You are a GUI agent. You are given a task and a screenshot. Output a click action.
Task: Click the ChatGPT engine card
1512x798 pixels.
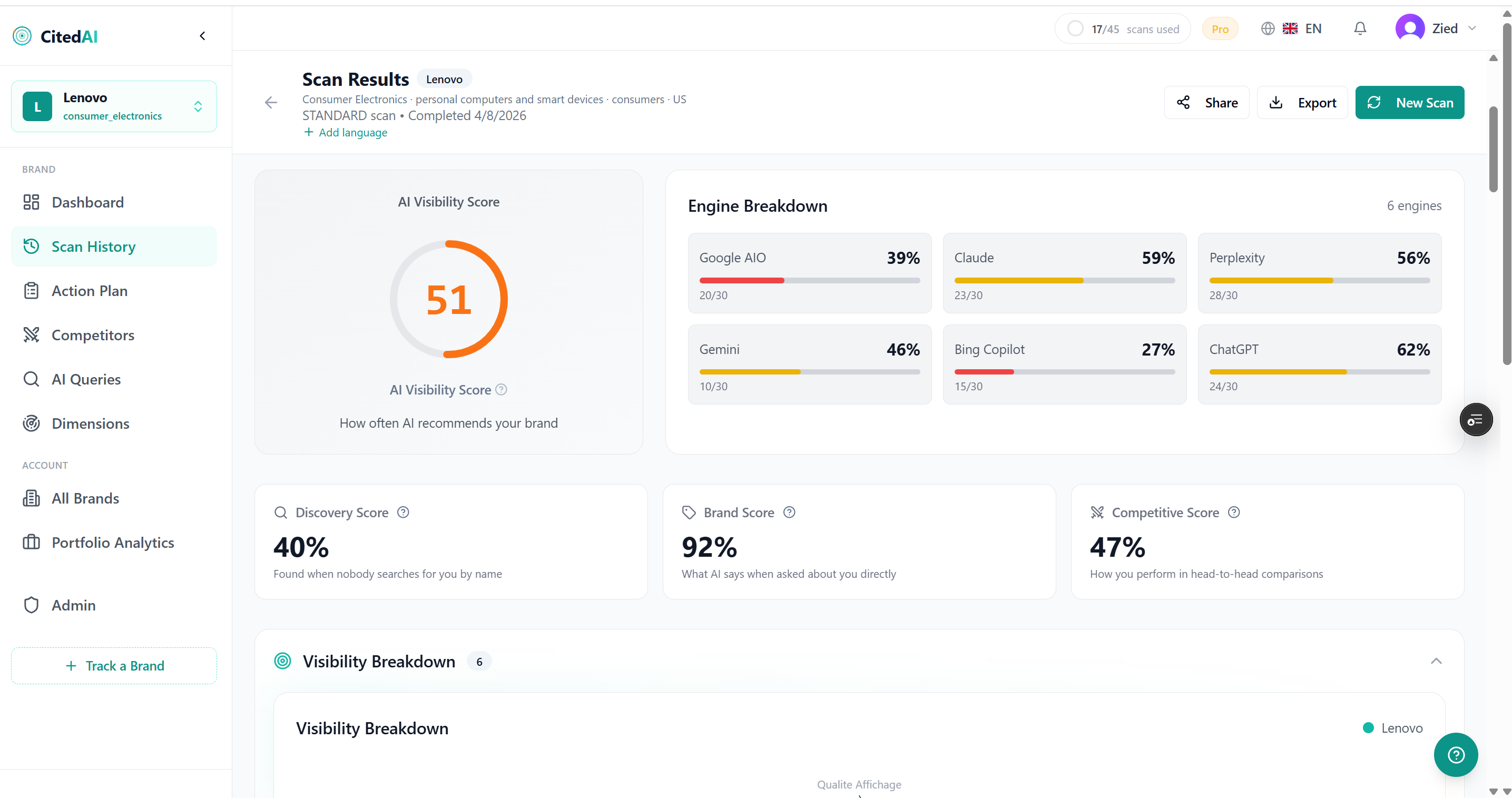coord(1319,364)
